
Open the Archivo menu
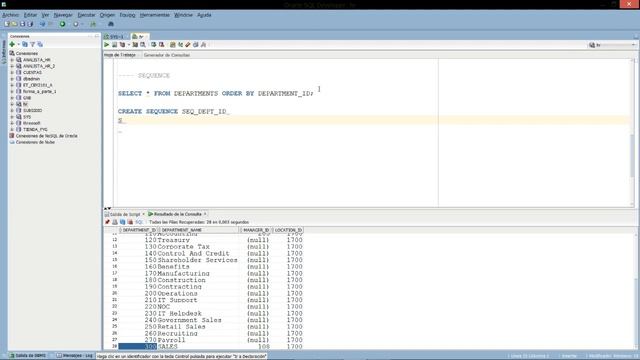point(11,15)
